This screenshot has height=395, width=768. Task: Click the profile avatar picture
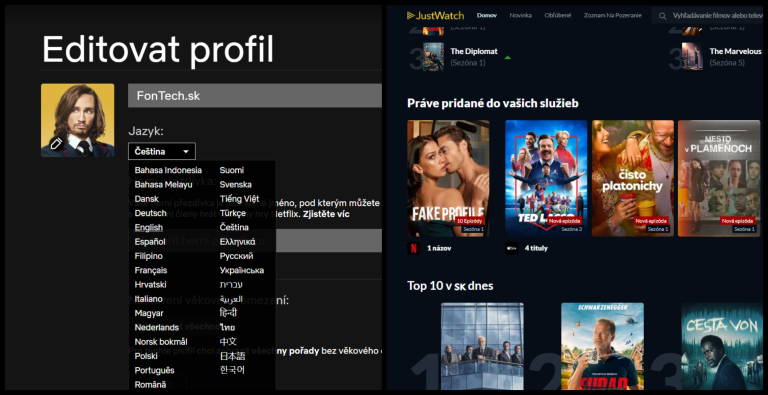point(77,120)
